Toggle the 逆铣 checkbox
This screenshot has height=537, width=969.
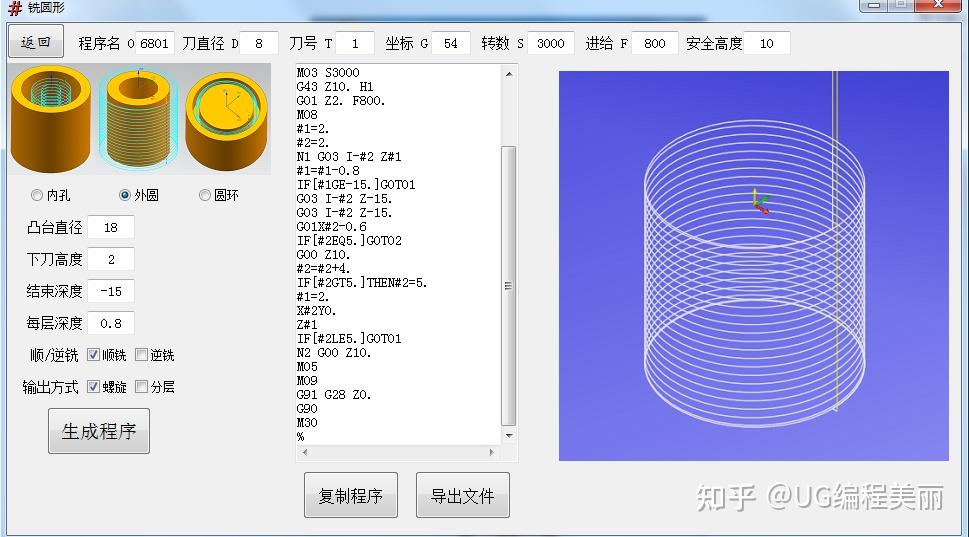pyautogui.click(x=142, y=355)
